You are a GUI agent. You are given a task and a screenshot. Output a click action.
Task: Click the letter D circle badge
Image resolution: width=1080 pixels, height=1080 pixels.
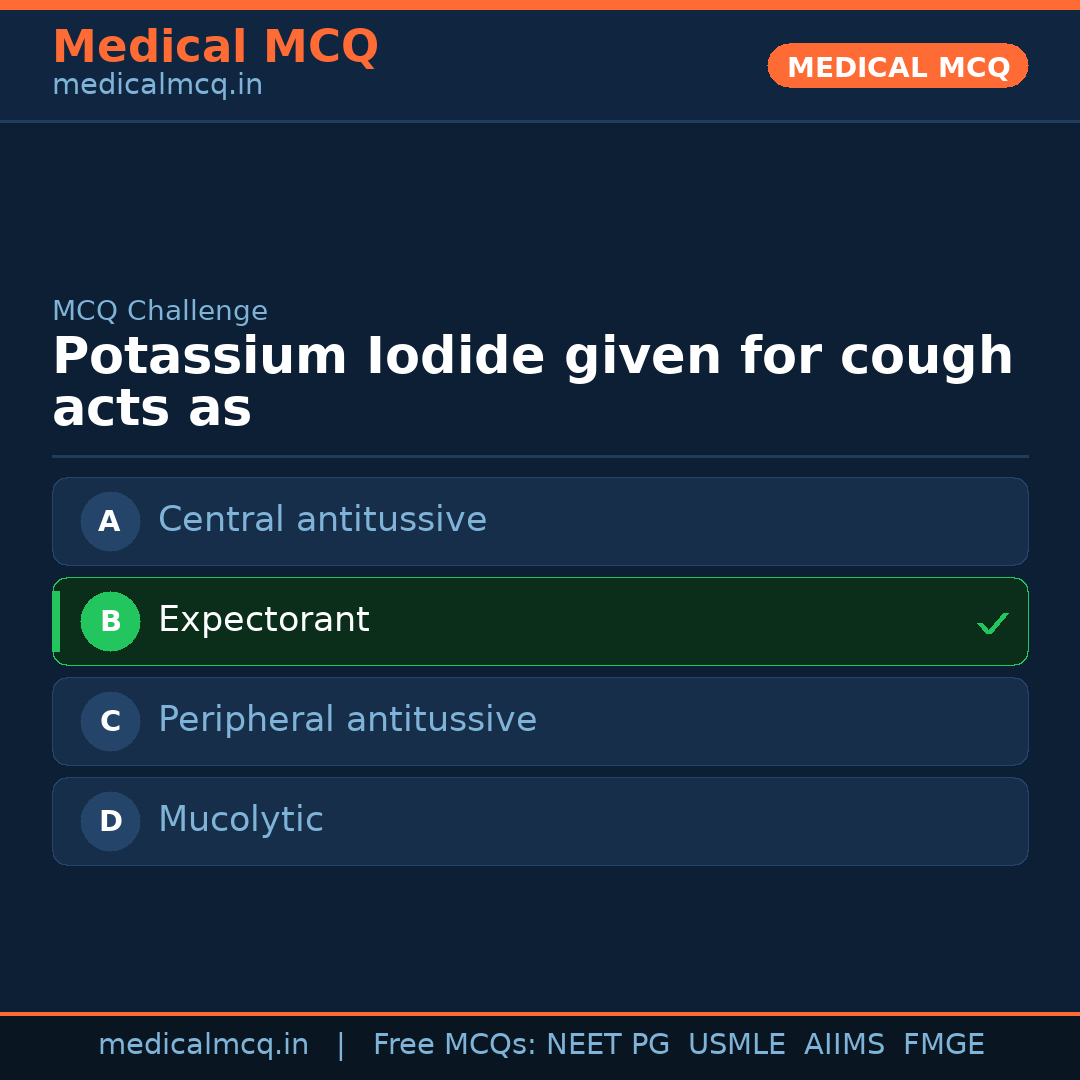(110, 821)
